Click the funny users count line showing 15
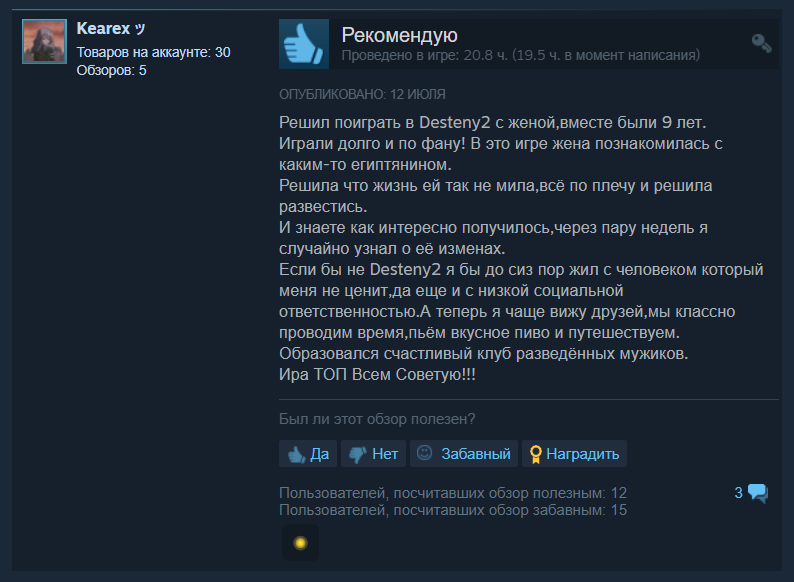Image resolution: width=794 pixels, height=582 pixels. click(x=453, y=510)
